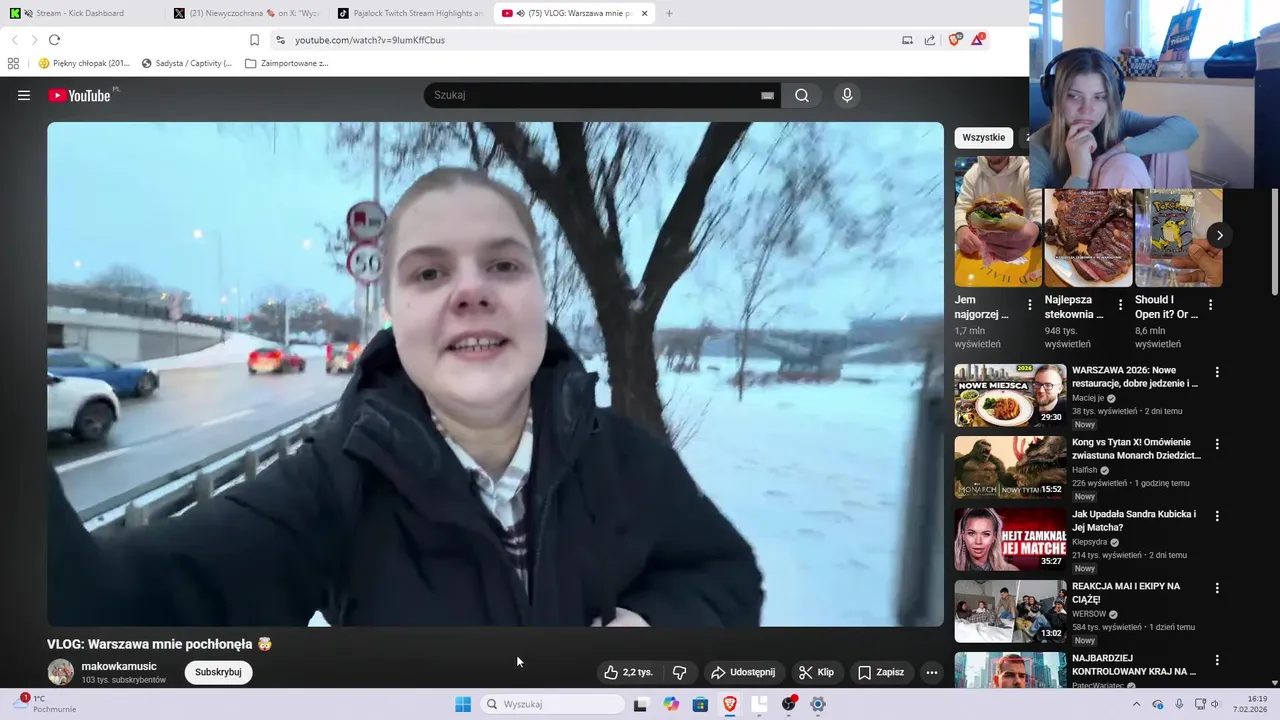Open Maciej je channel name

tap(1088, 398)
